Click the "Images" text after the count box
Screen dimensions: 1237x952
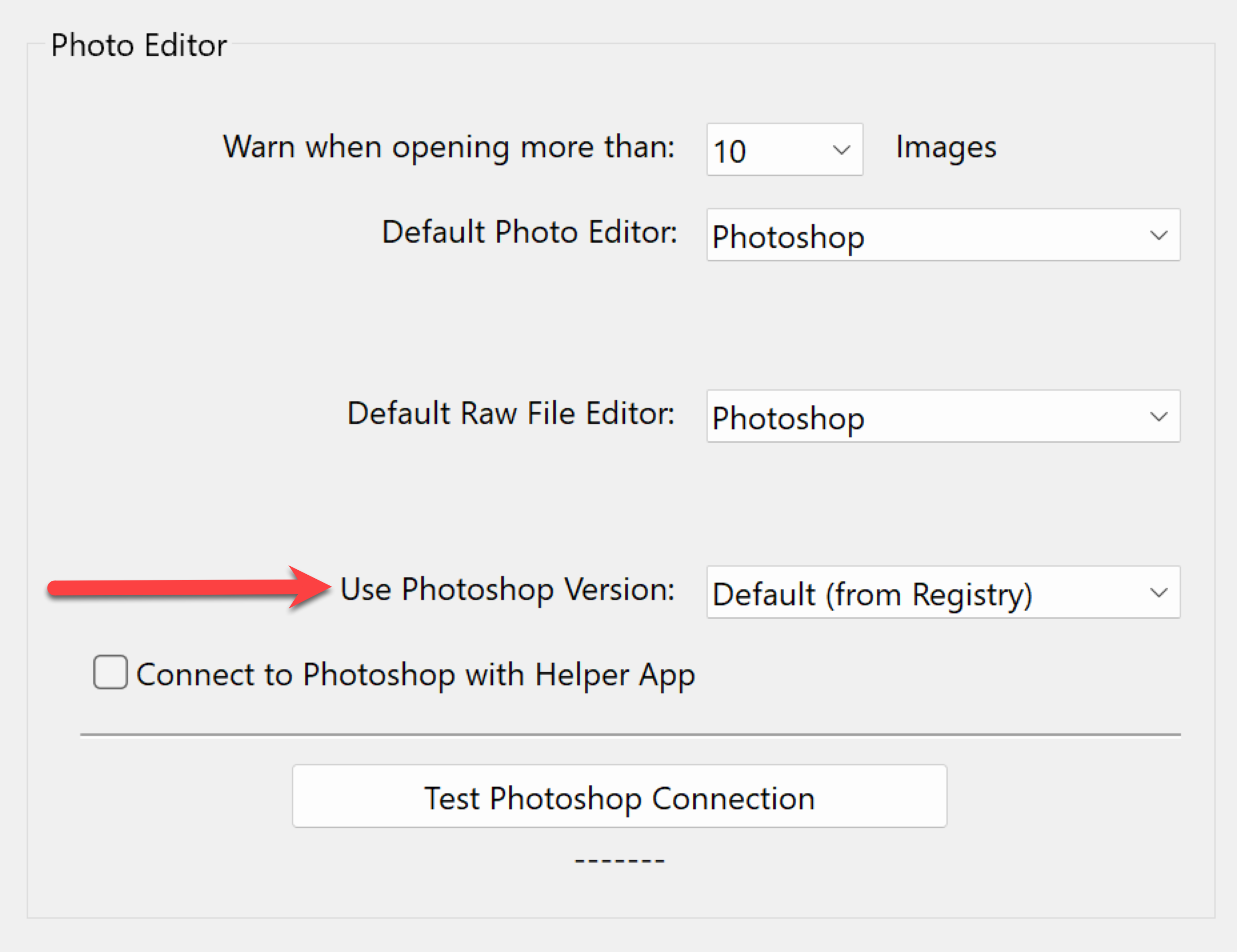(946, 148)
